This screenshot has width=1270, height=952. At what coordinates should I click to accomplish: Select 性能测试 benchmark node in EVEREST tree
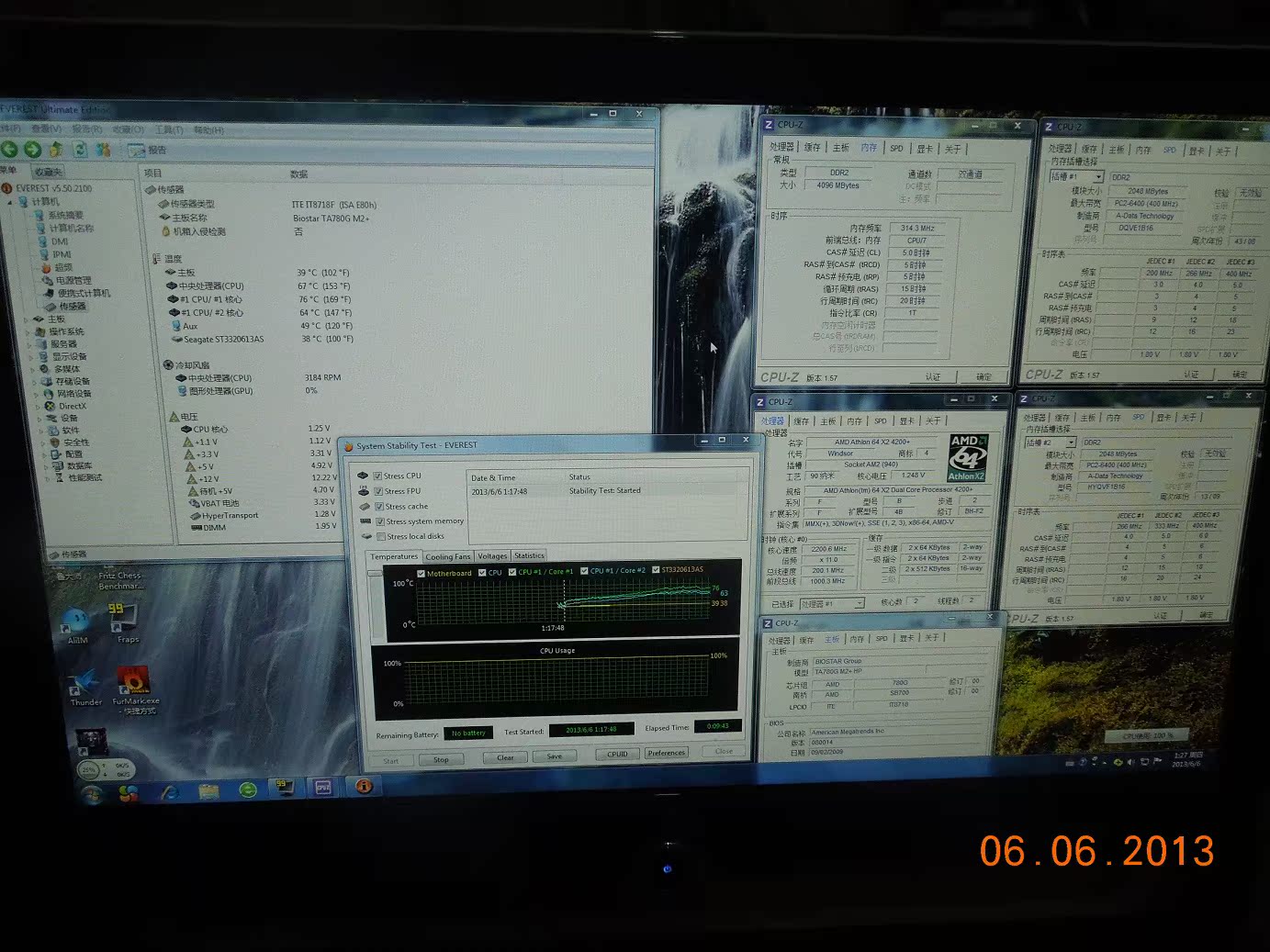click(x=77, y=477)
